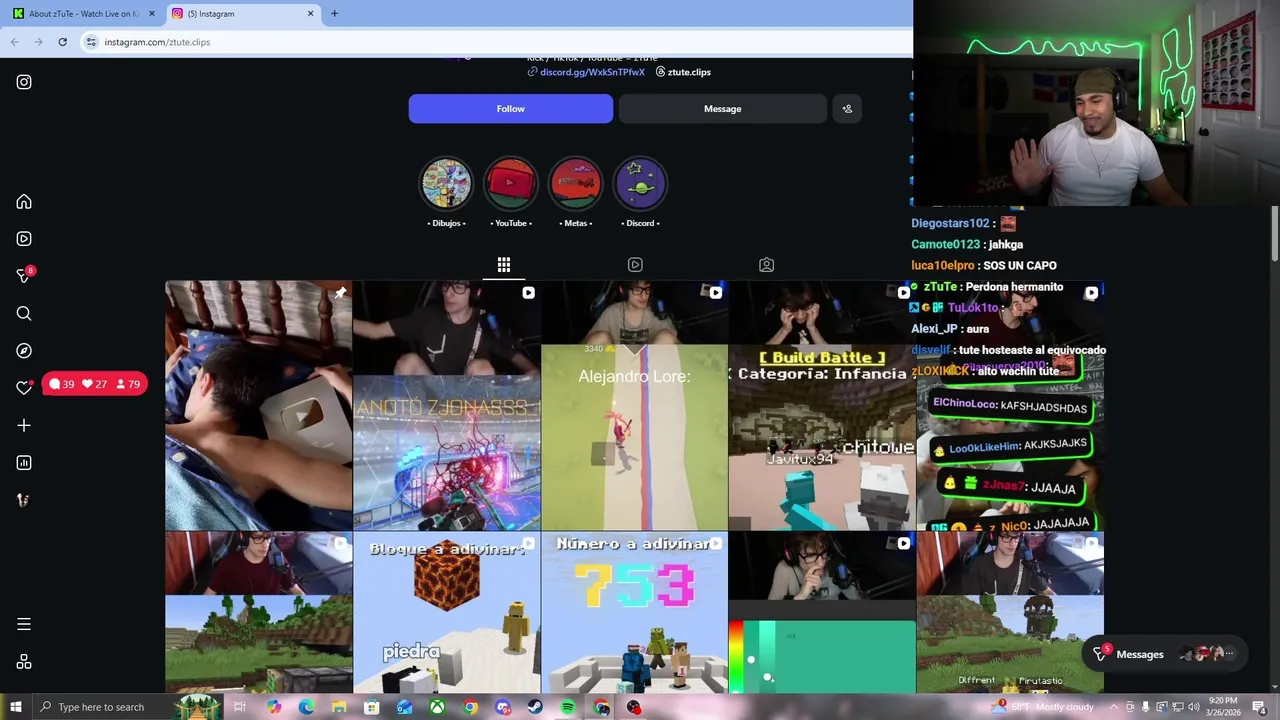Open Copilot from the taskbar
Screen dimensions: 1280x720
click(x=274, y=707)
